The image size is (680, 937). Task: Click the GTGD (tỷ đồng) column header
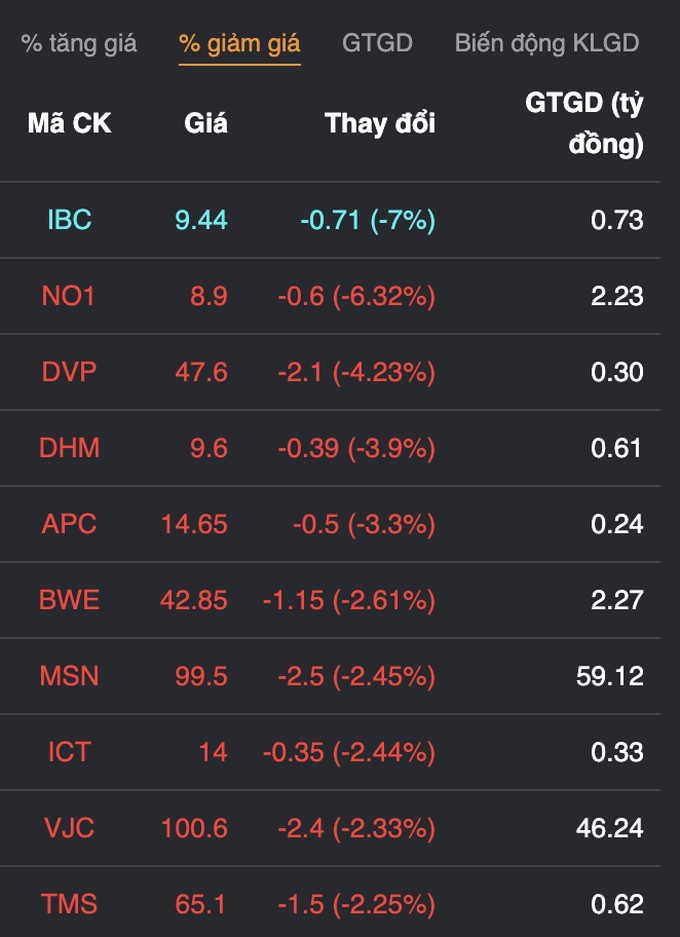(584, 123)
